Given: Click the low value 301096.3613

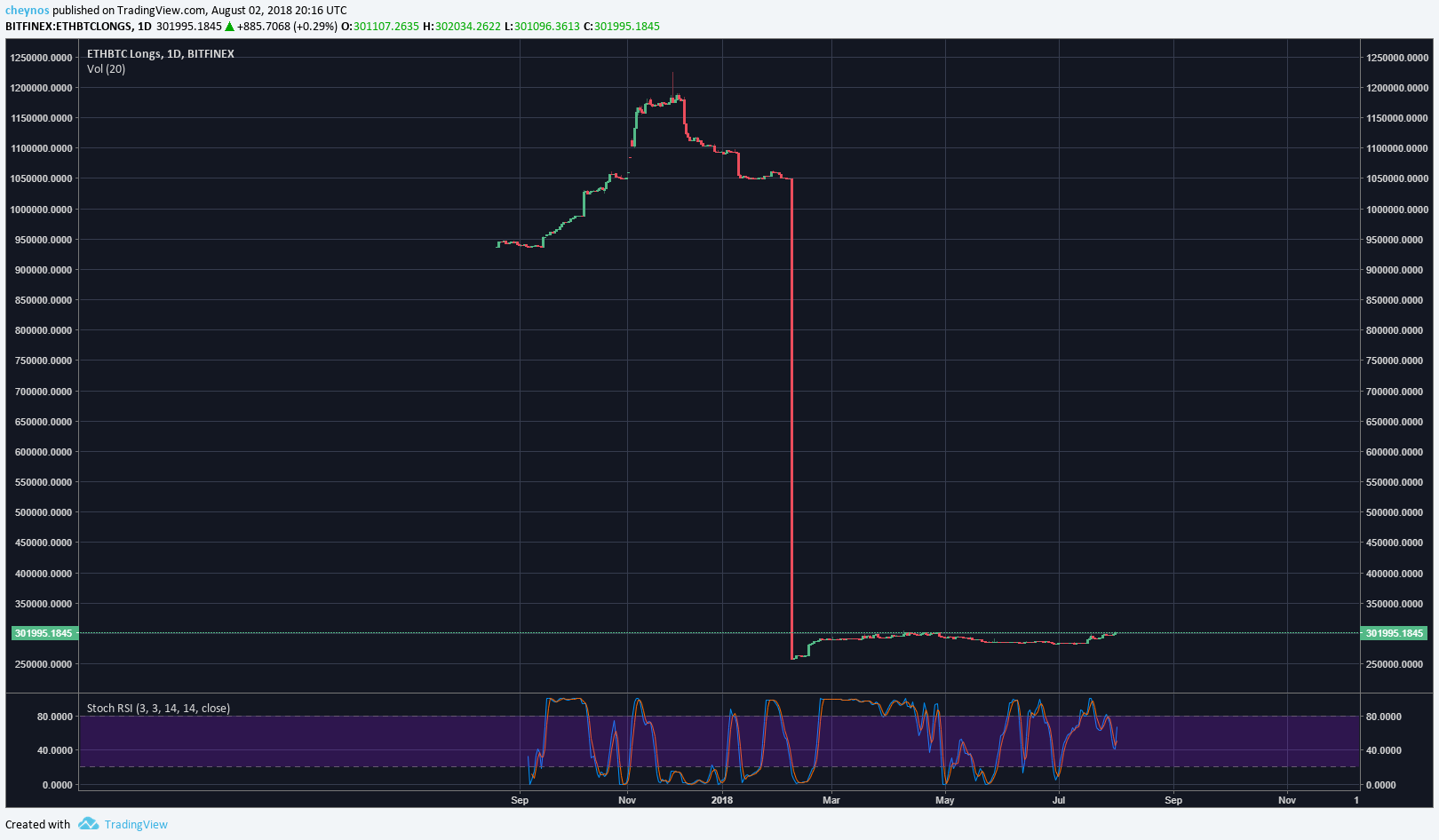Looking at the screenshot, I should click(x=547, y=26).
